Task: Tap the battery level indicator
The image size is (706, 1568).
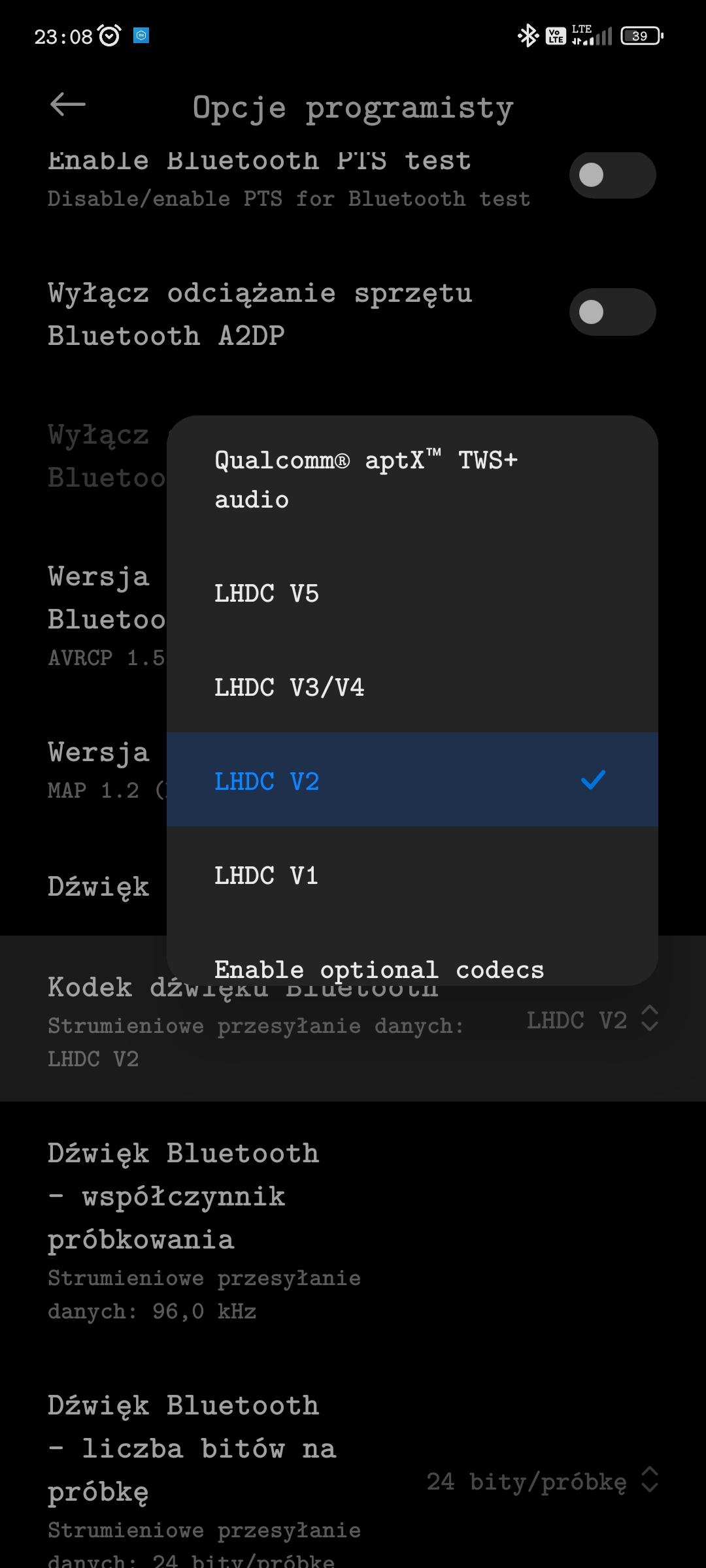Action: [641, 35]
